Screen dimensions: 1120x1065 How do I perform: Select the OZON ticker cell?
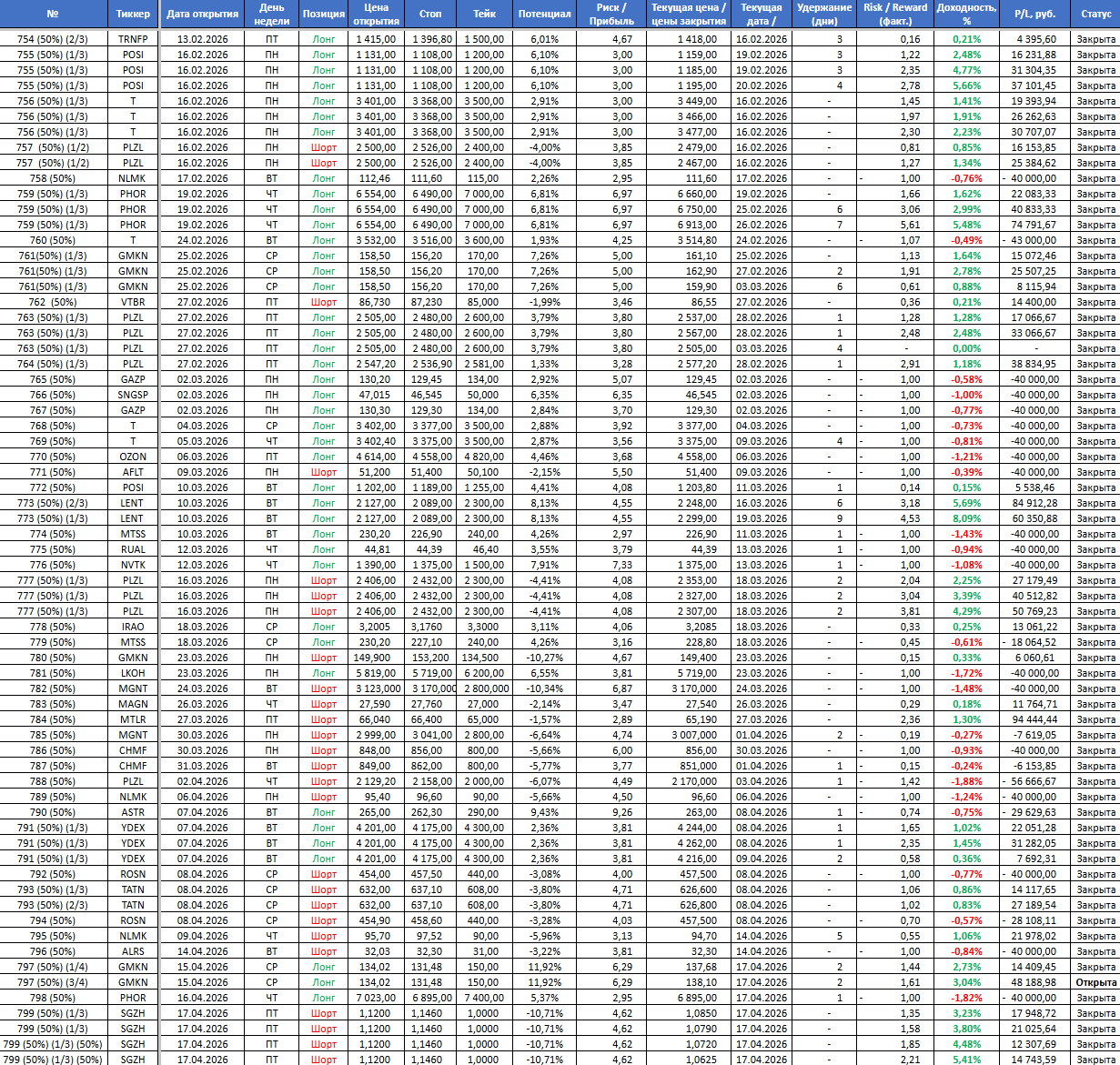133,457
